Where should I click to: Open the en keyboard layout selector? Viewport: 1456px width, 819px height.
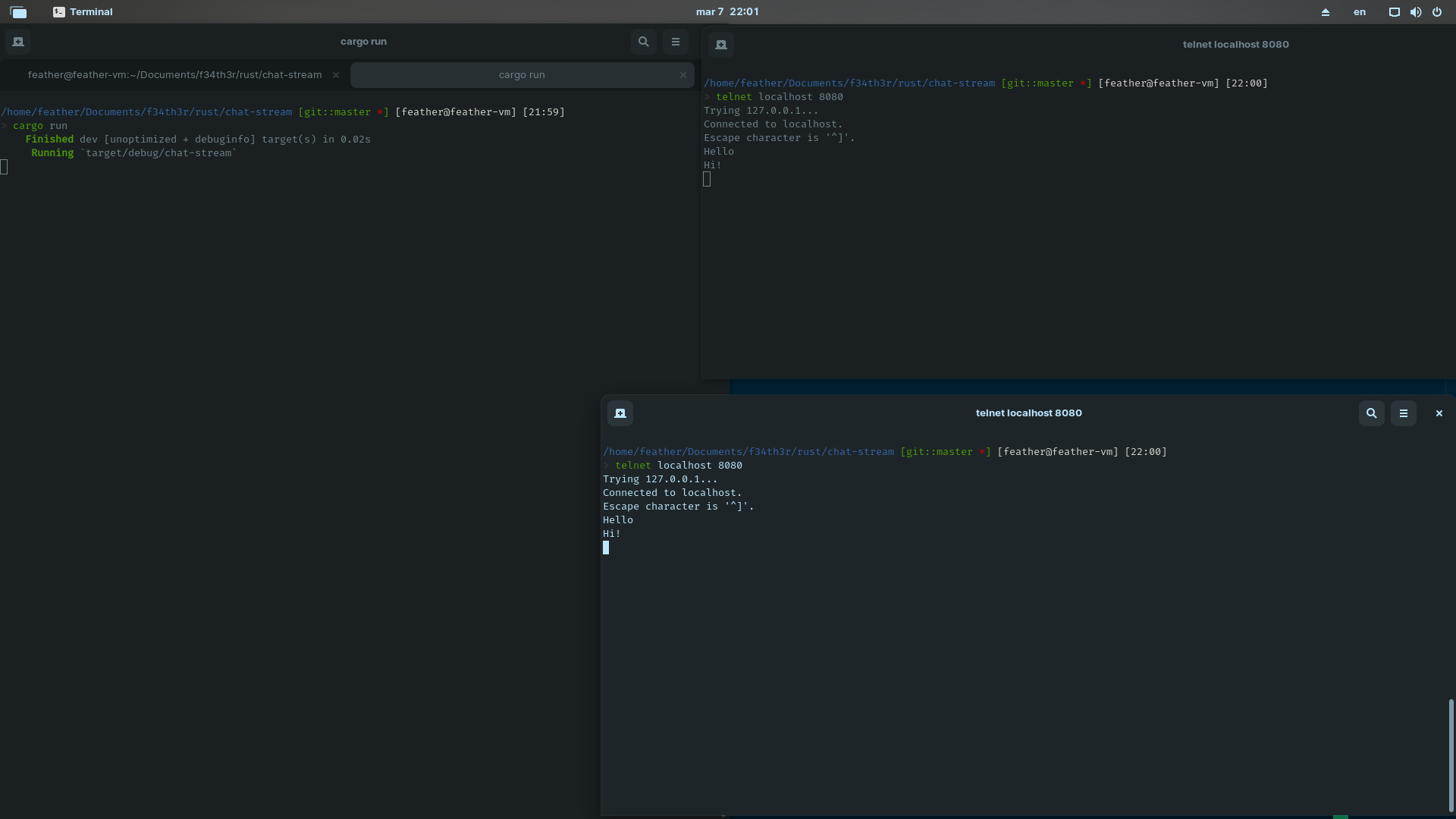(1360, 12)
